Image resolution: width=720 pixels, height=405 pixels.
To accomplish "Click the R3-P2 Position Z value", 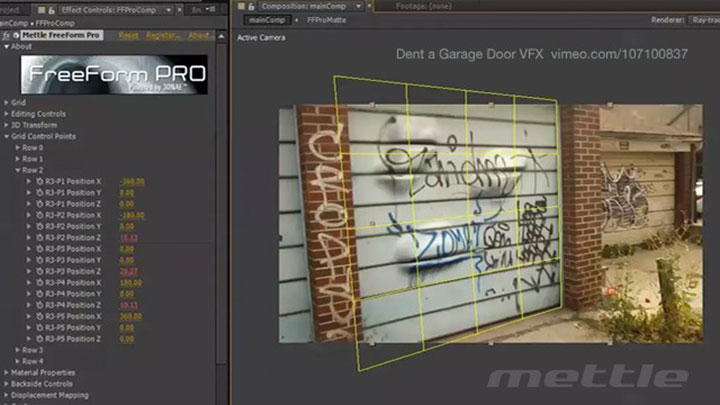I will click(x=129, y=238).
